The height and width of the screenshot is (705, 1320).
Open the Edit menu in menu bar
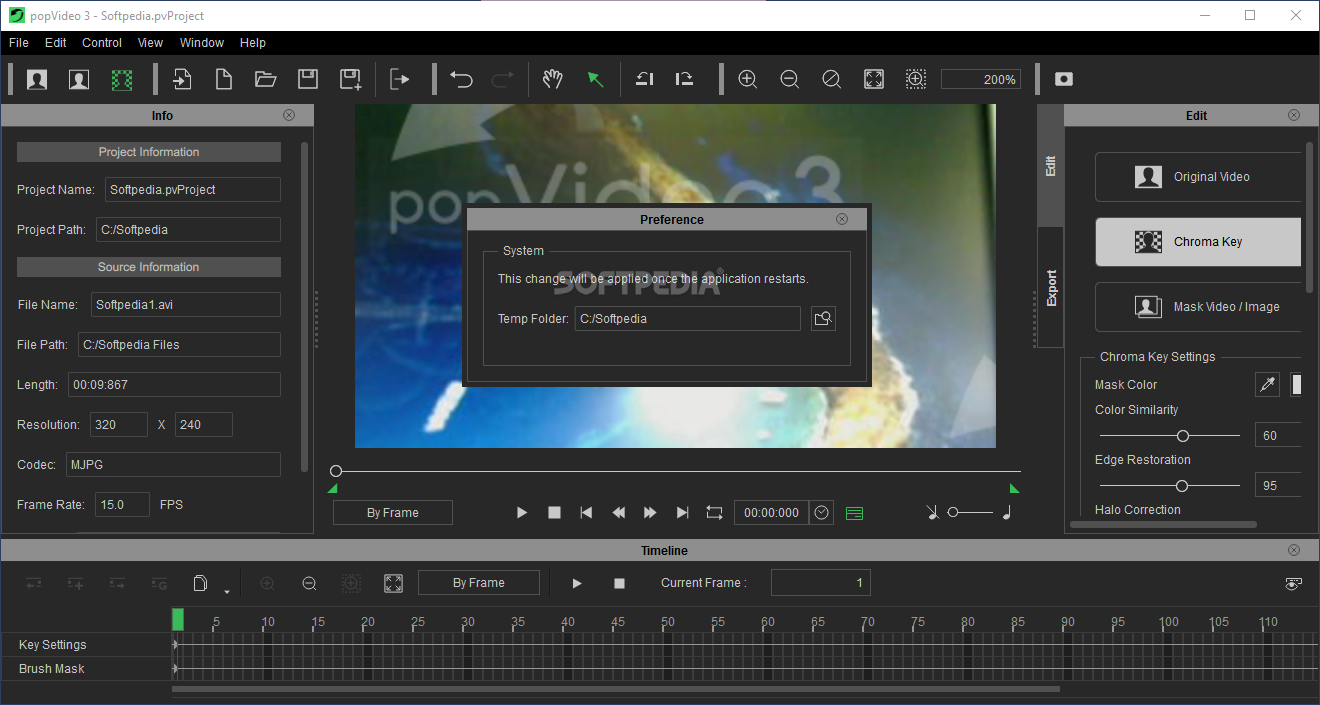pyautogui.click(x=56, y=43)
